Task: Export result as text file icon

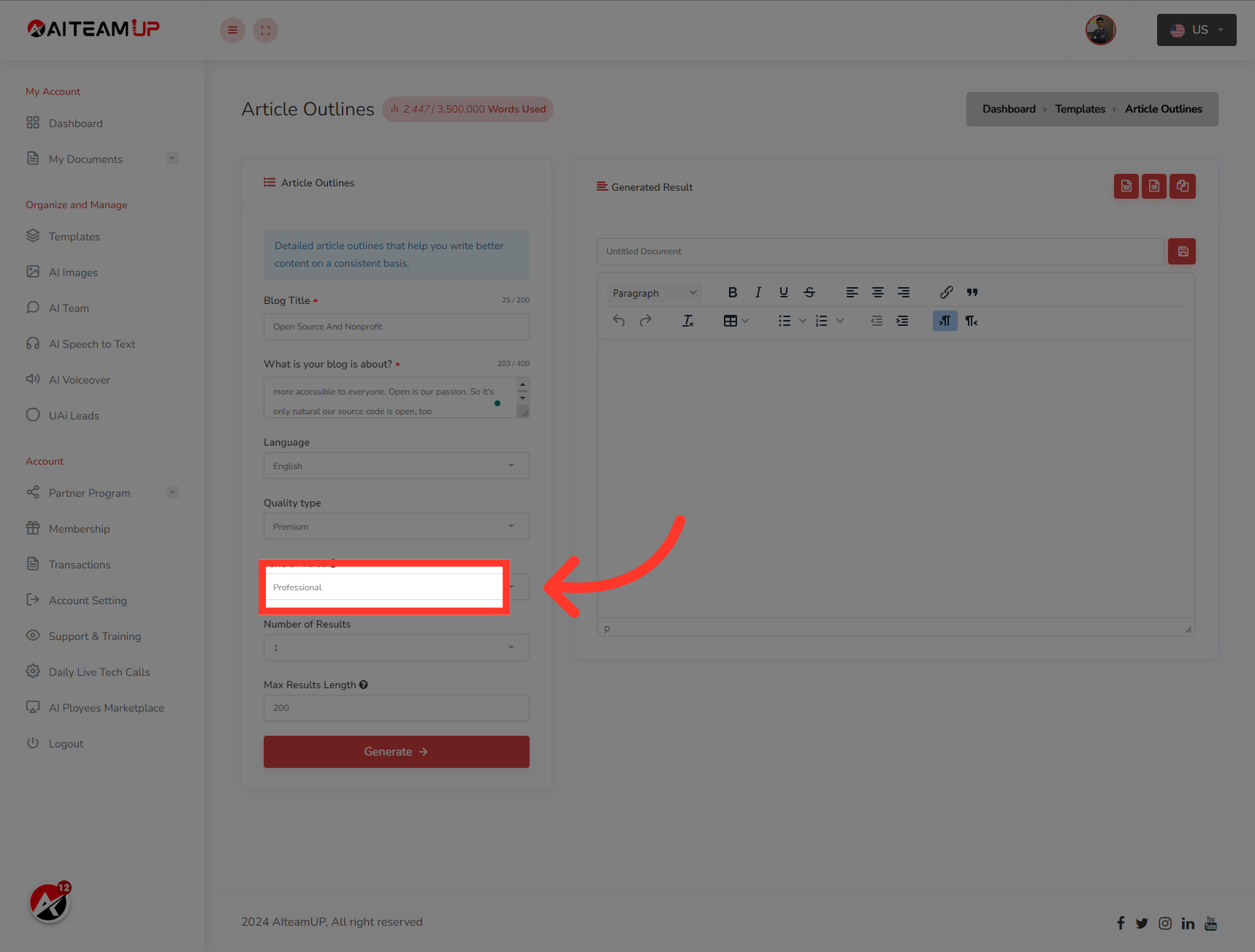Action: (x=1154, y=186)
